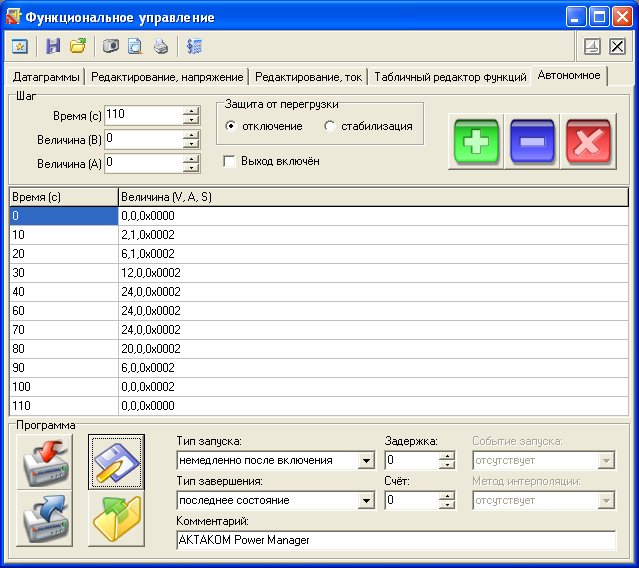
Task: Decrease Величина (А) with down arrow
Action: 191,168
